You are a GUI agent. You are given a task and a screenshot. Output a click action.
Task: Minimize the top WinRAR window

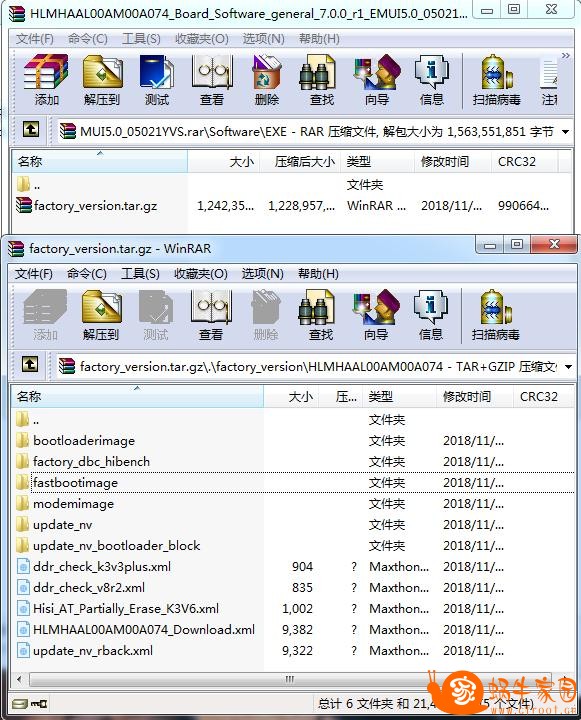pos(487,10)
